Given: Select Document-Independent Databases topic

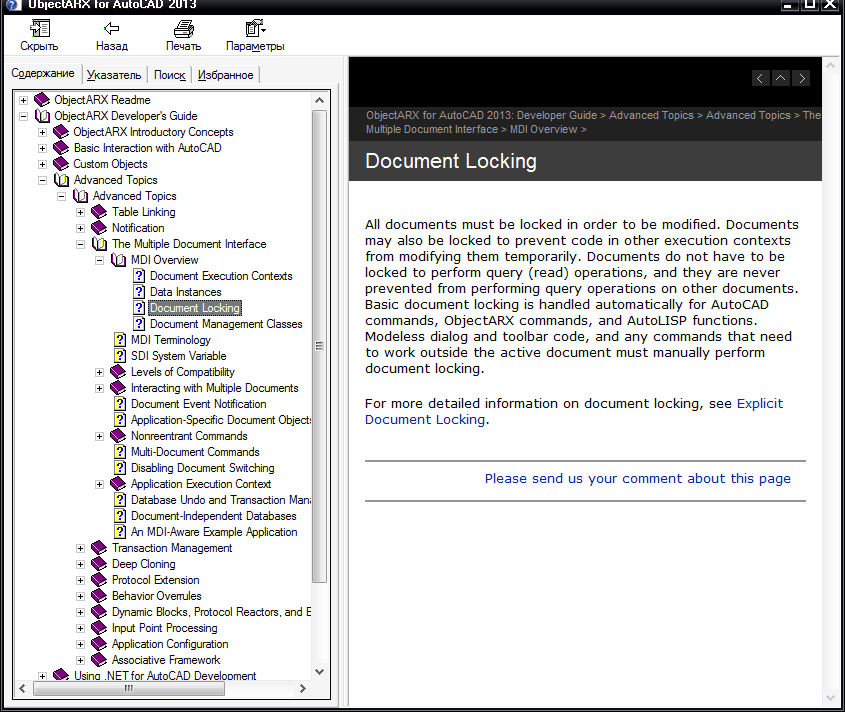Looking at the screenshot, I should (213, 516).
